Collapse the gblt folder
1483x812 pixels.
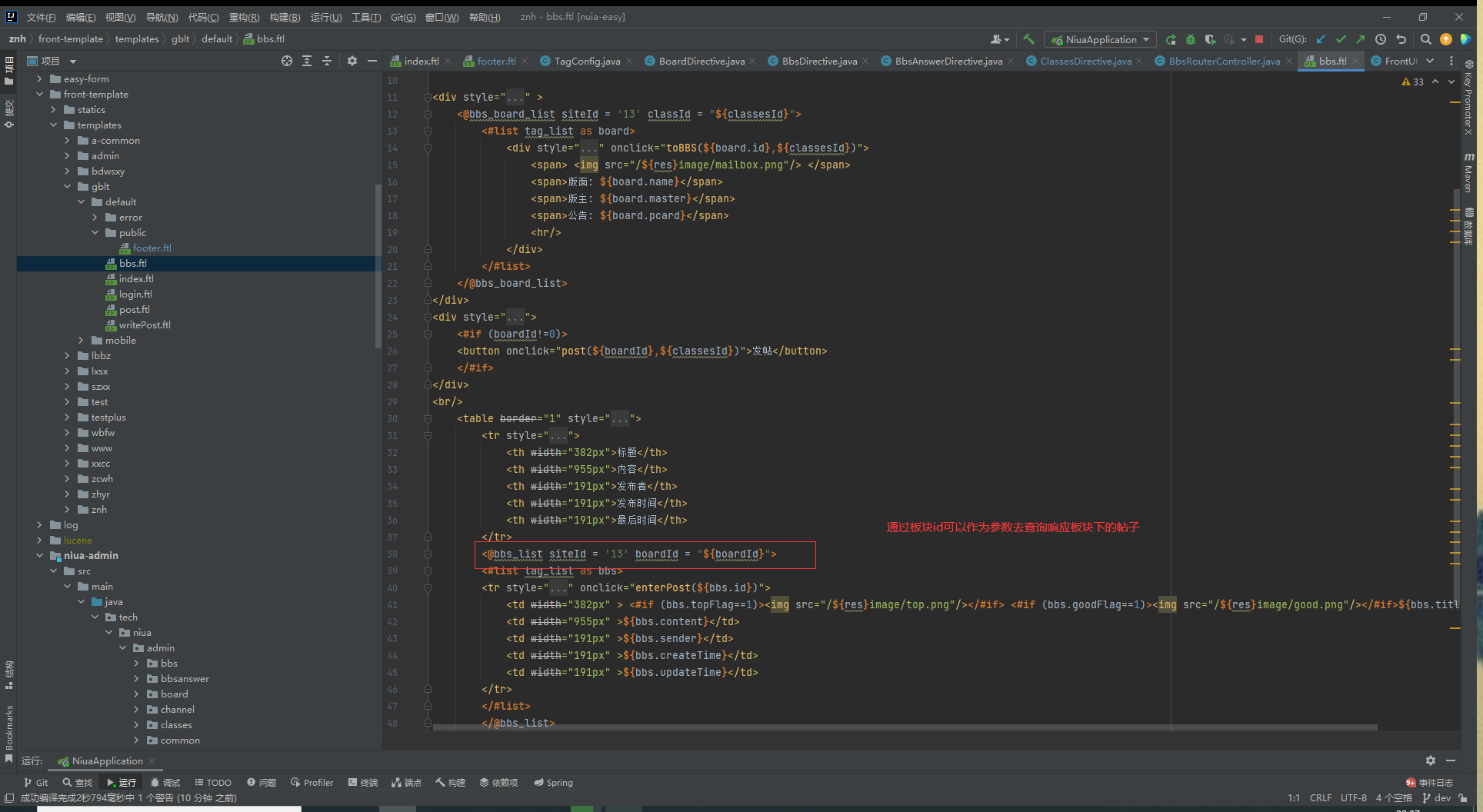pyautogui.click(x=67, y=186)
